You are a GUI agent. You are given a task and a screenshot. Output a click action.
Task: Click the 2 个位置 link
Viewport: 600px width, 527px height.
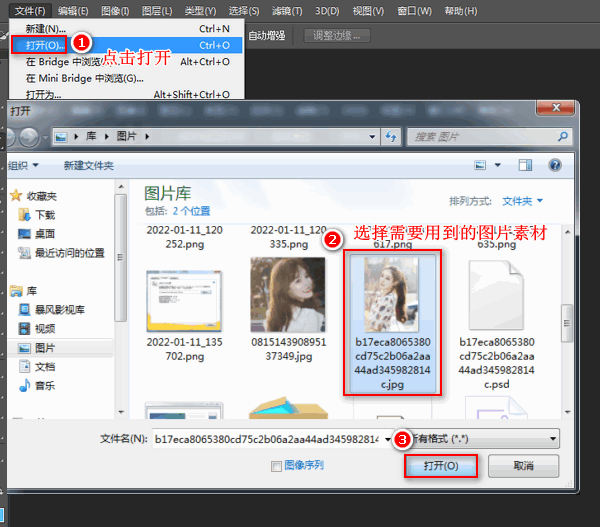pyautogui.click(x=191, y=211)
